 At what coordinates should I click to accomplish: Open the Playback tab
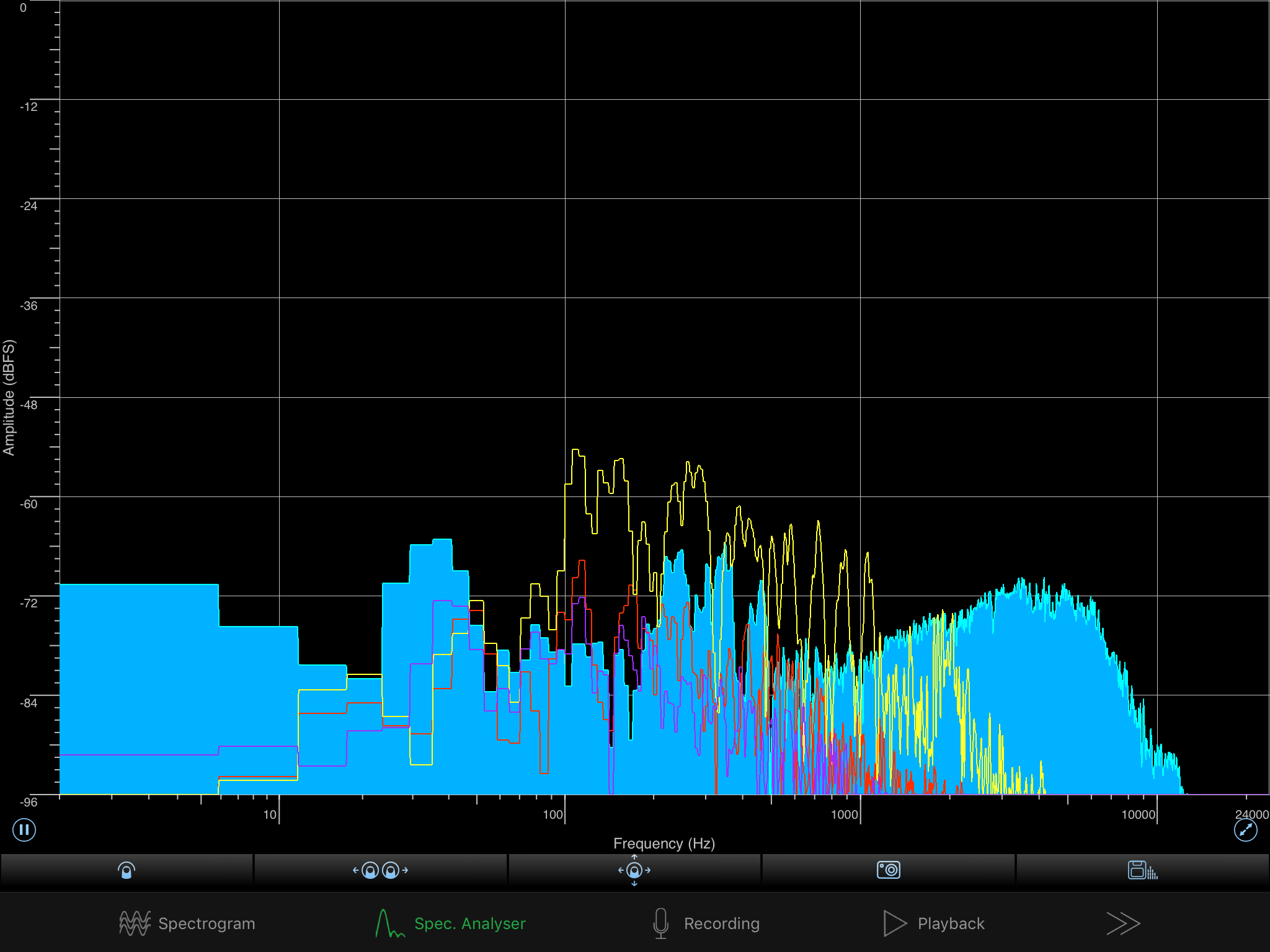[934, 923]
